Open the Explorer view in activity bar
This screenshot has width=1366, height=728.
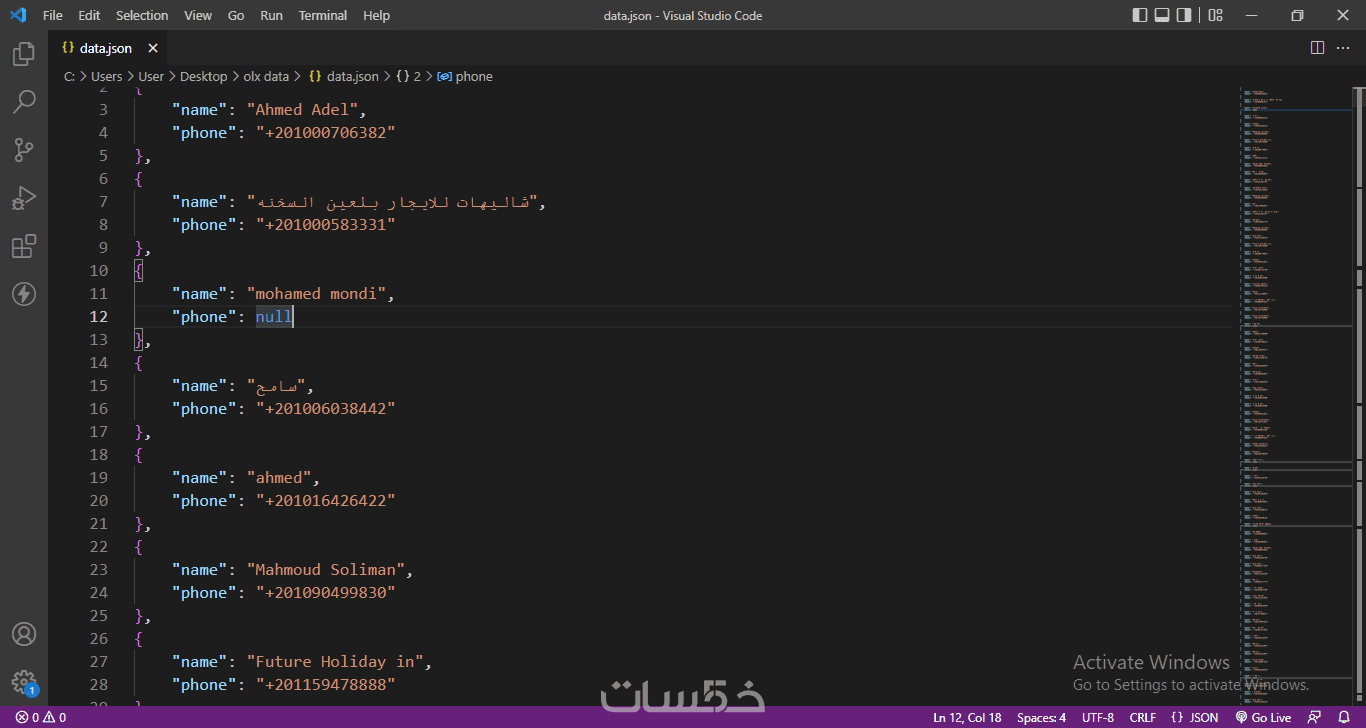click(24, 54)
